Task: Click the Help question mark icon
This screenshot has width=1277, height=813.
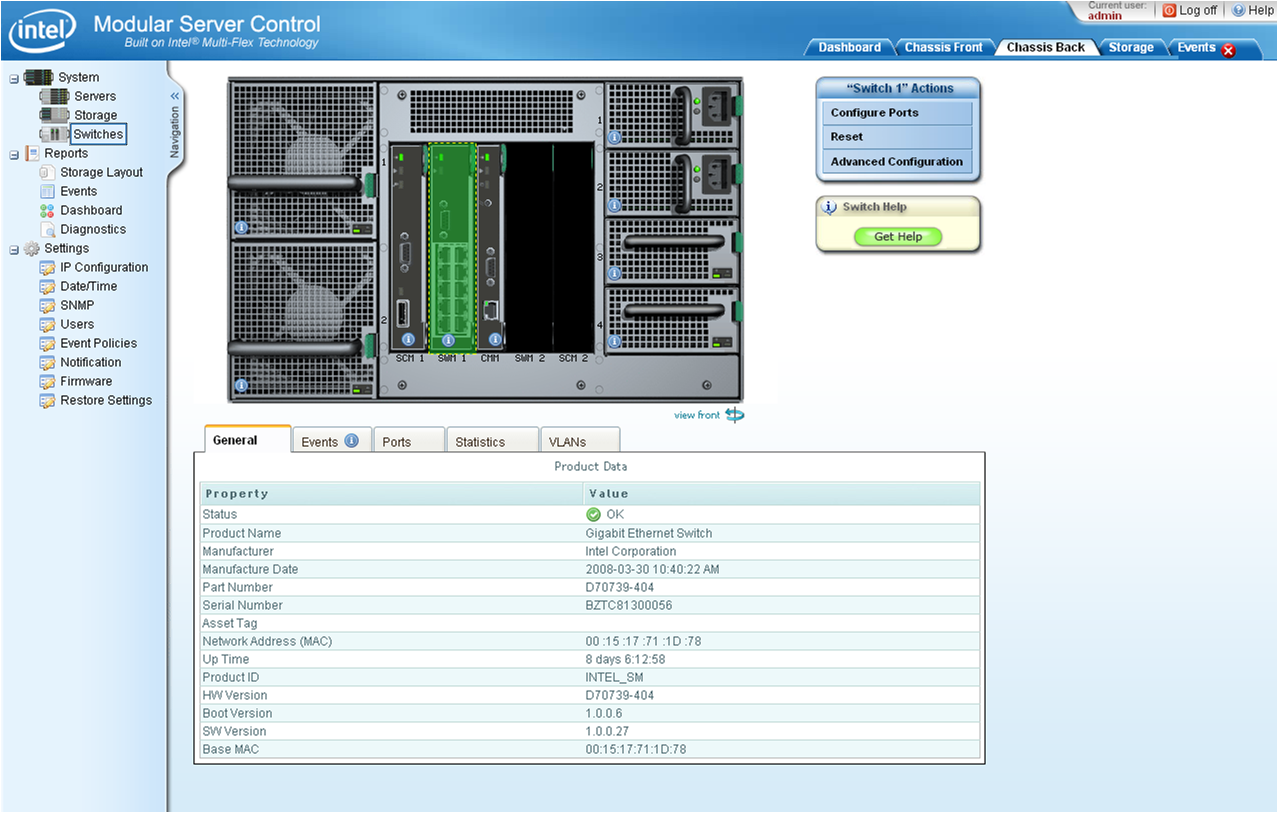Action: point(1238,10)
